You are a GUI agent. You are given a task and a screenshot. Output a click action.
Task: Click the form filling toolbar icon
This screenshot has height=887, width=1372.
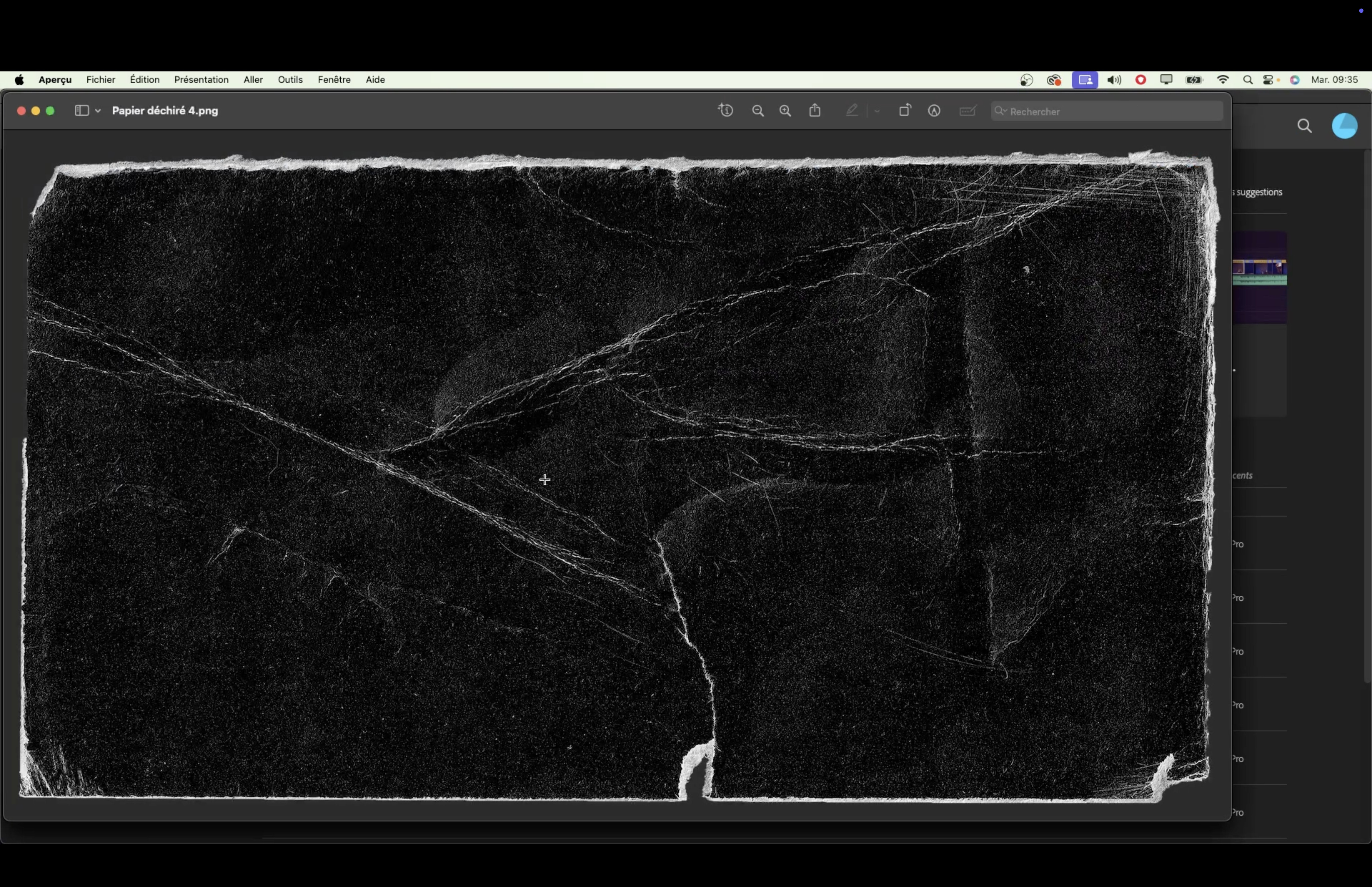(x=968, y=111)
